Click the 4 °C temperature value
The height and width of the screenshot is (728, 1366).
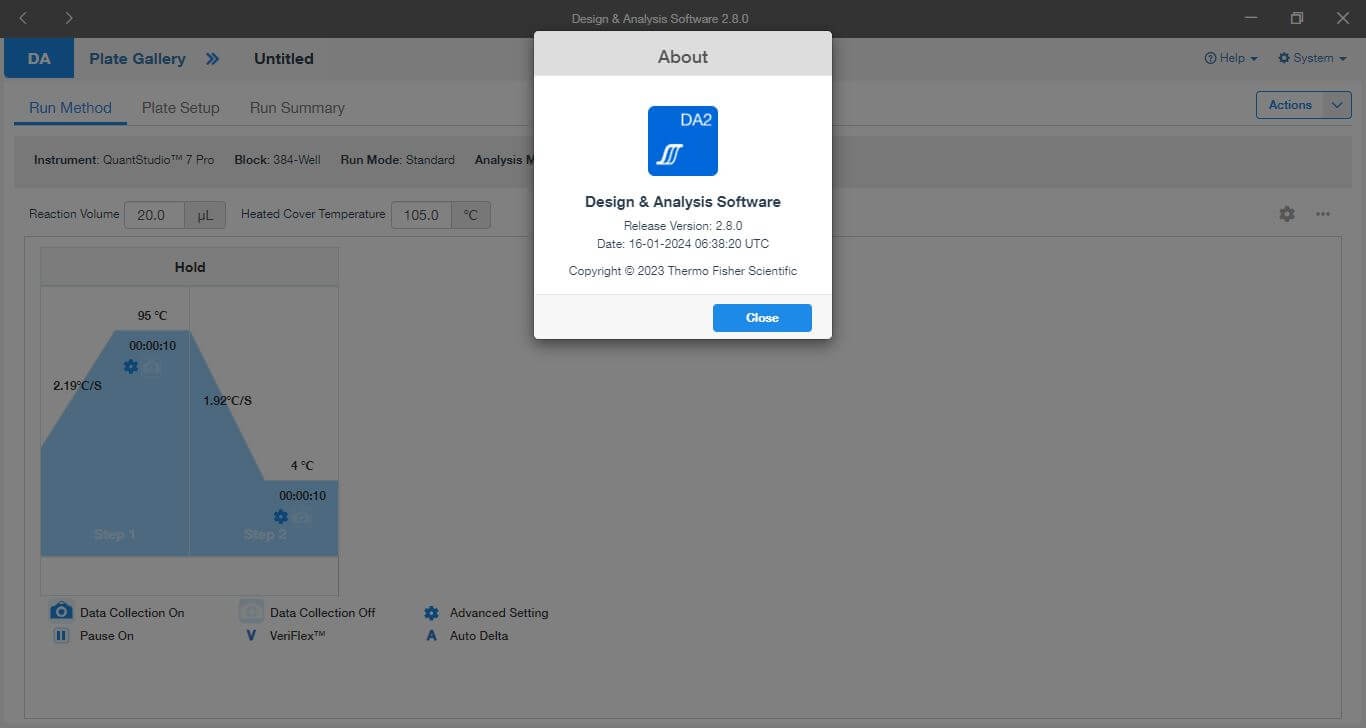302,466
